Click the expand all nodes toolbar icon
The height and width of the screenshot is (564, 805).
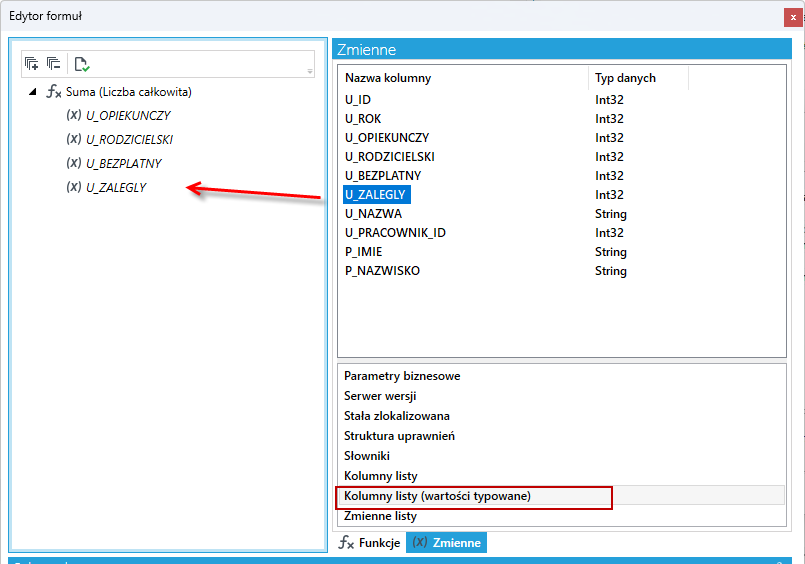tap(31, 64)
